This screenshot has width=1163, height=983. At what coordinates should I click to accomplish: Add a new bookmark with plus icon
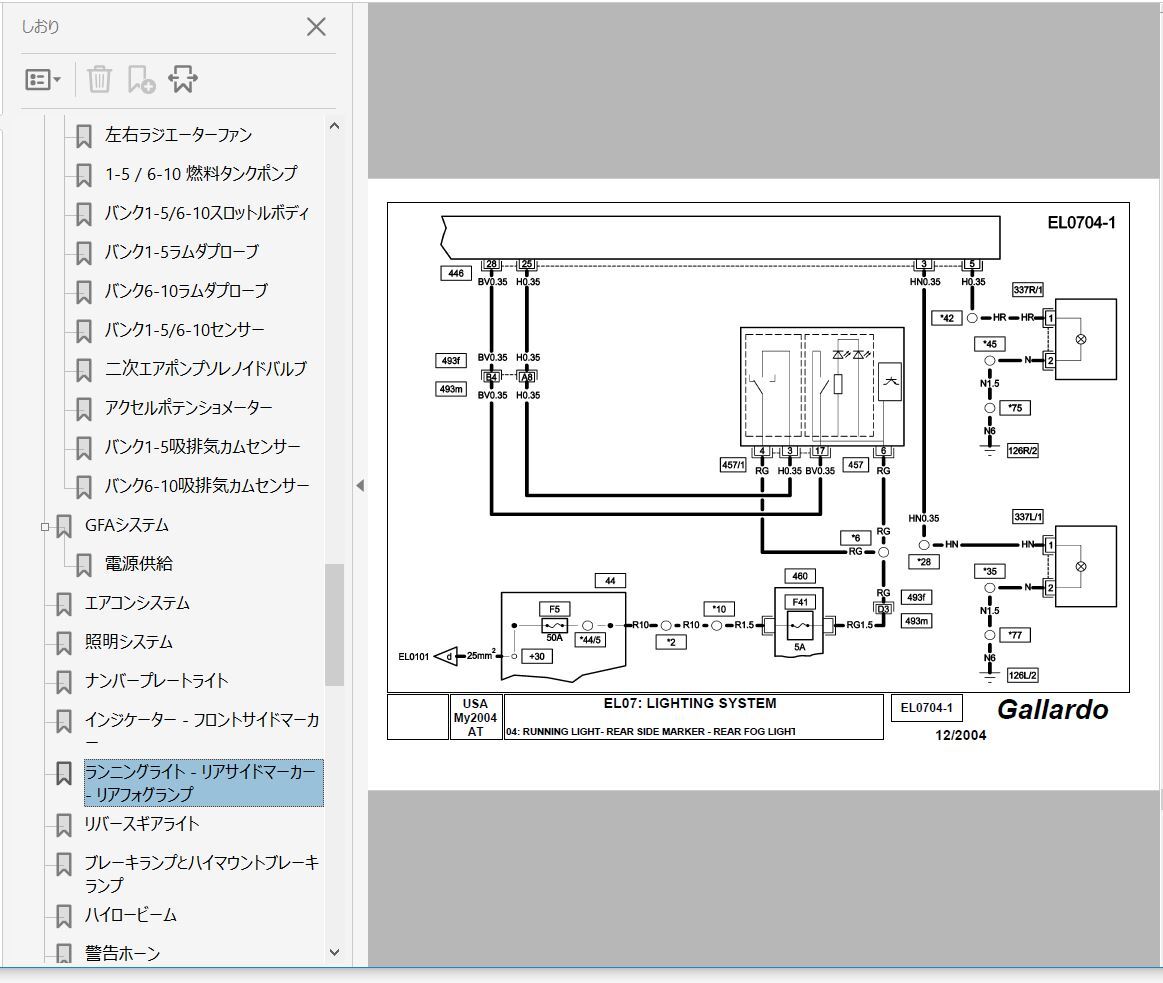pyautogui.click(x=141, y=79)
